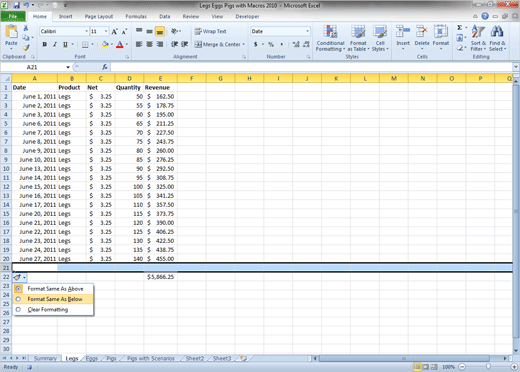Expand Merge & Center dropdown arrow
The height and width of the screenshot is (372, 520).
244,44
